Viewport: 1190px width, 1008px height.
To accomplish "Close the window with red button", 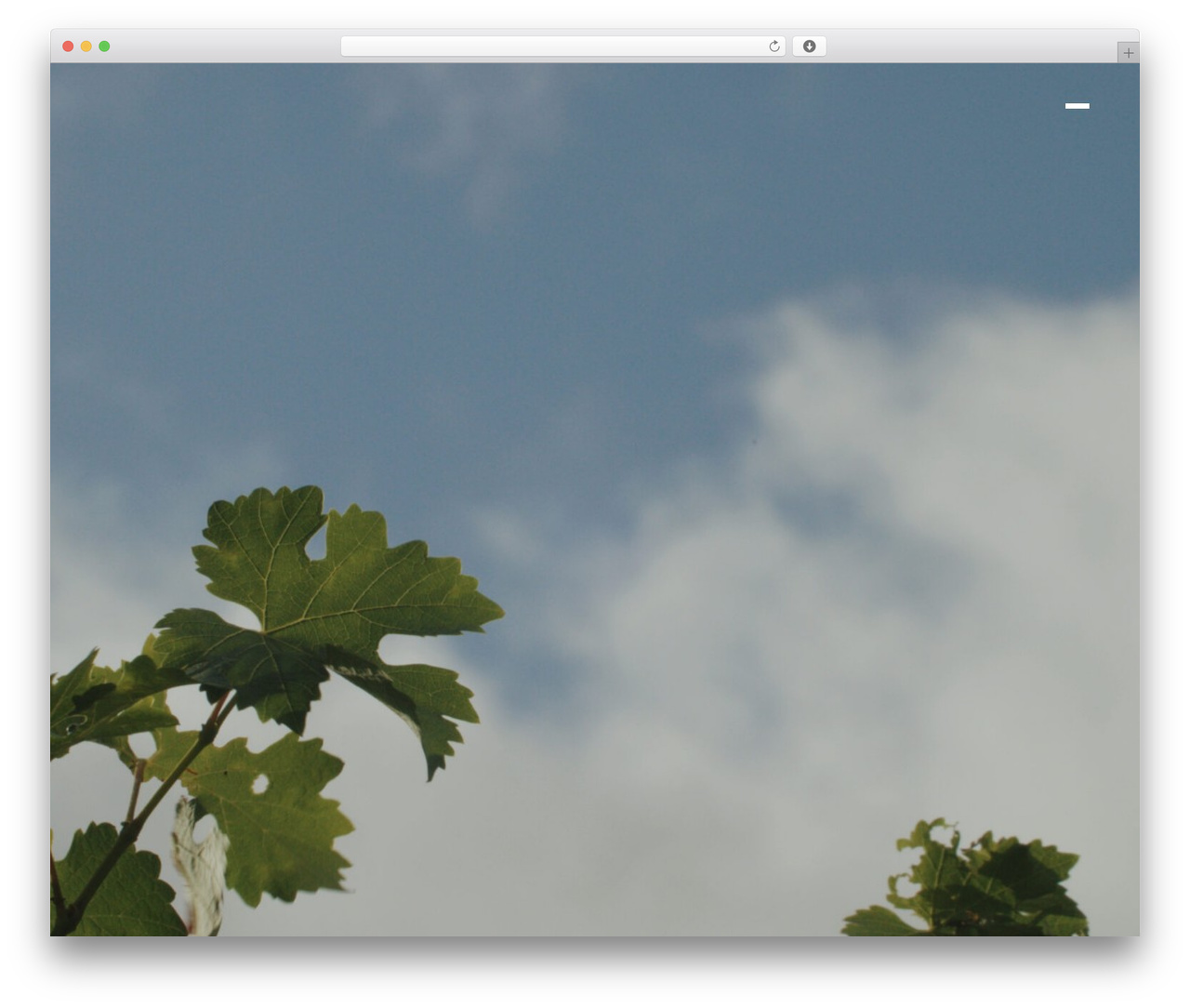I will point(68,46).
